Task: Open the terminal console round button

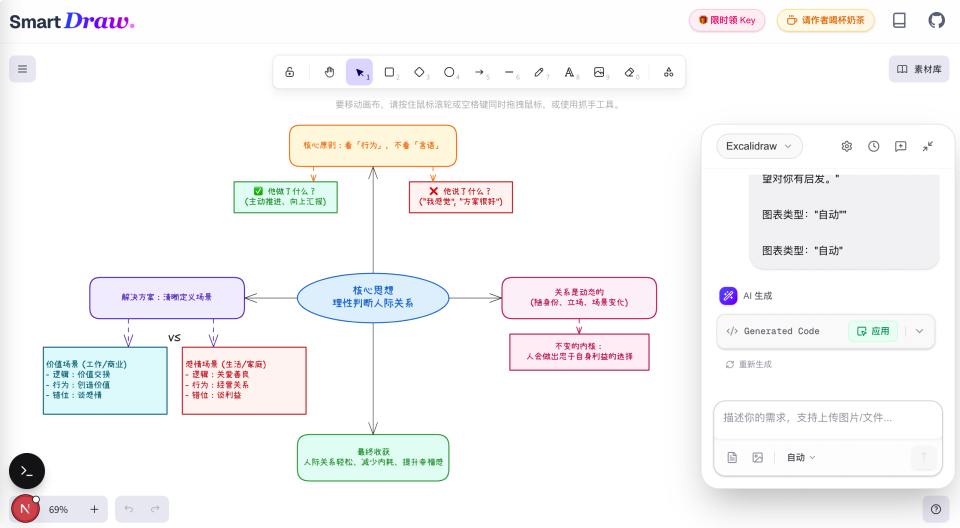Action: coord(27,471)
